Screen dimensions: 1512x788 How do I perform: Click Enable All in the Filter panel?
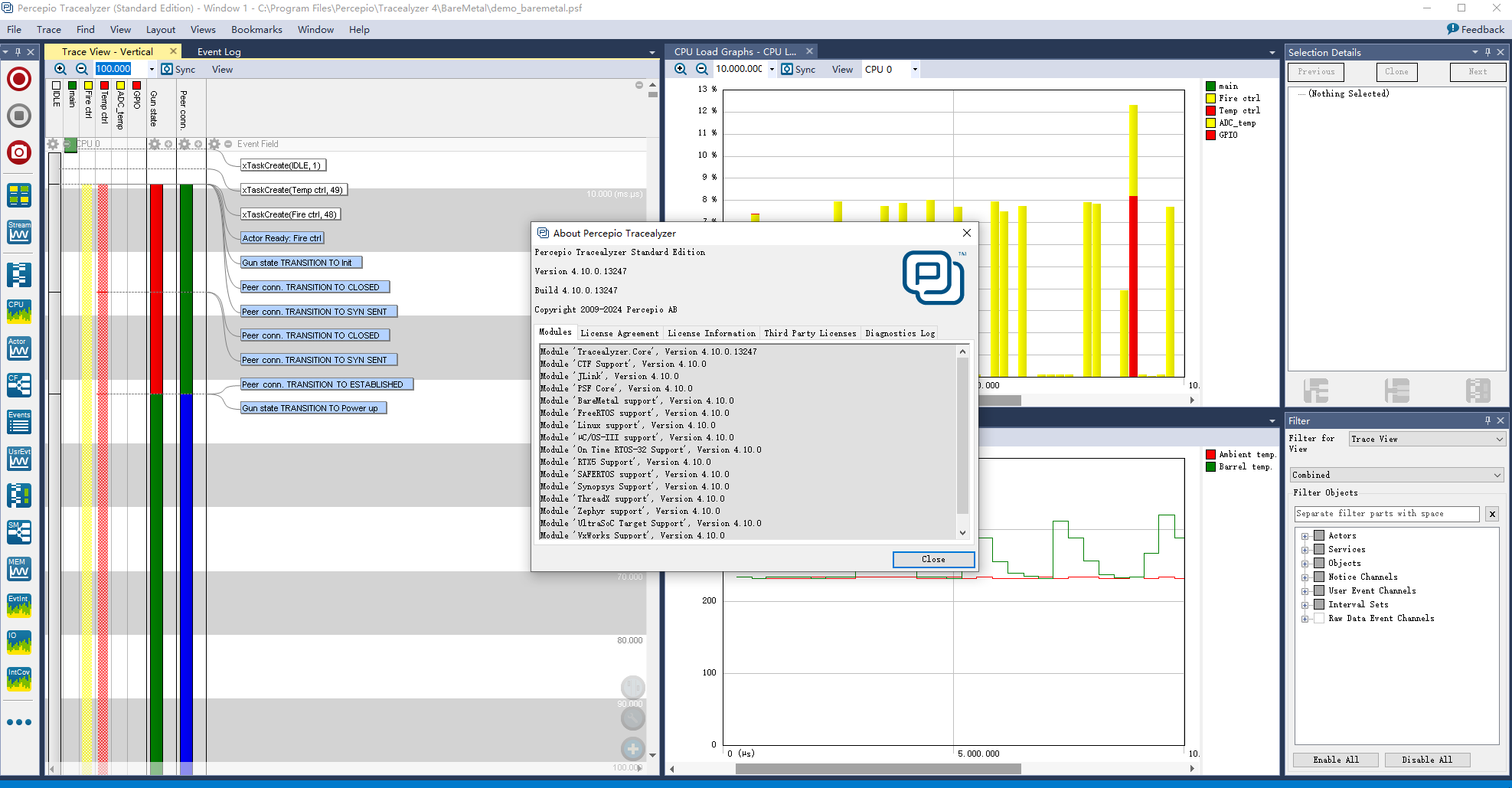tap(1336, 760)
